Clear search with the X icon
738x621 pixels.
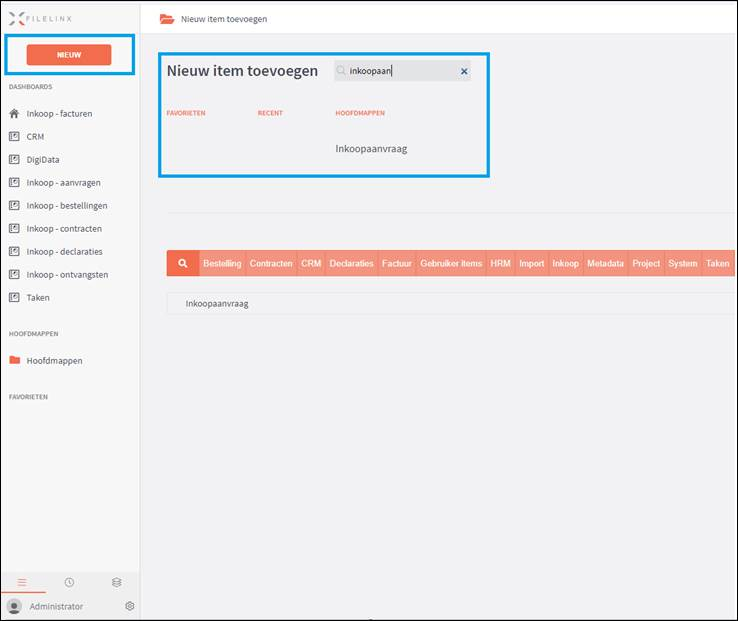[464, 72]
